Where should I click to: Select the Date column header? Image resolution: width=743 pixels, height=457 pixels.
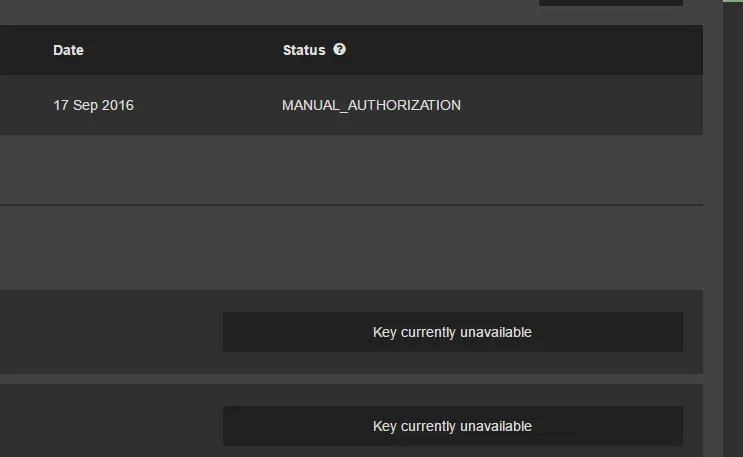pyautogui.click(x=68, y=50)
